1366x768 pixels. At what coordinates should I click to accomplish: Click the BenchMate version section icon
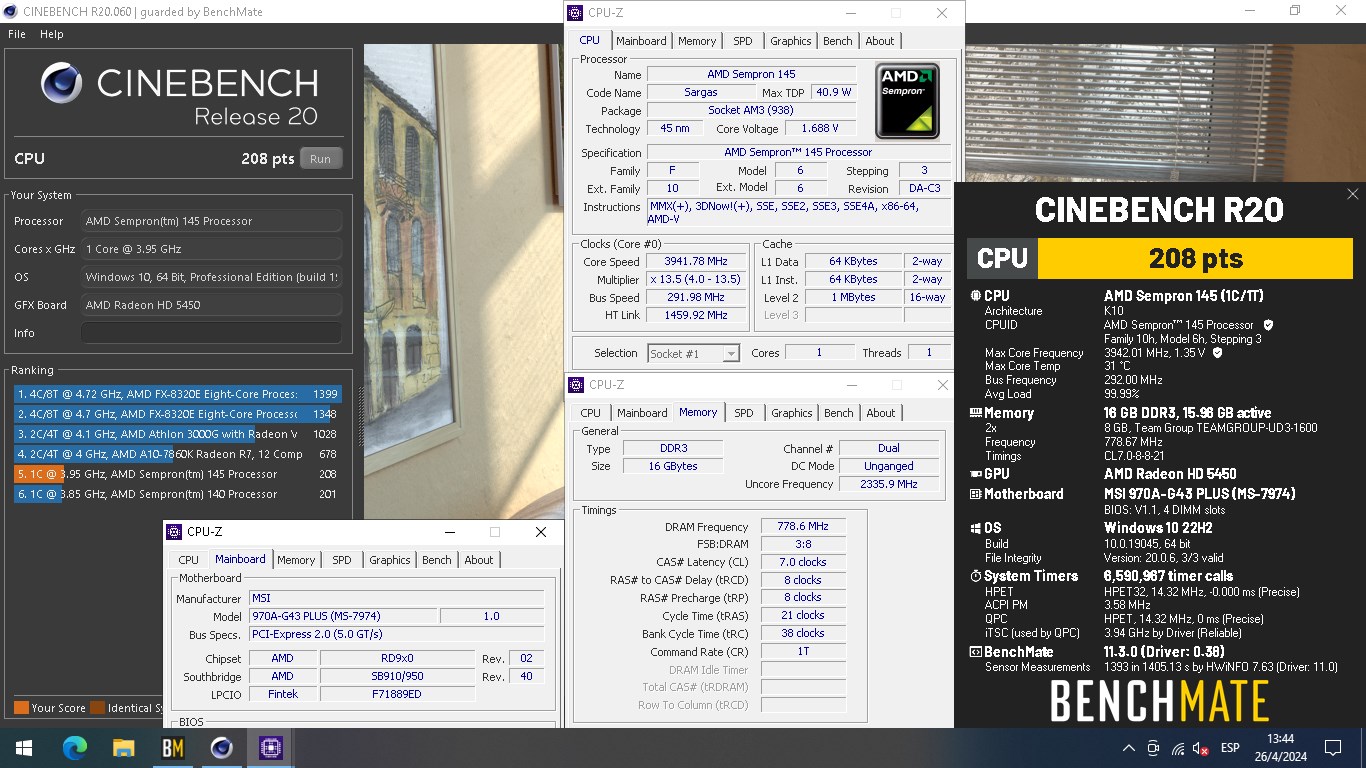pyautogui.click(x=976, y=652)
